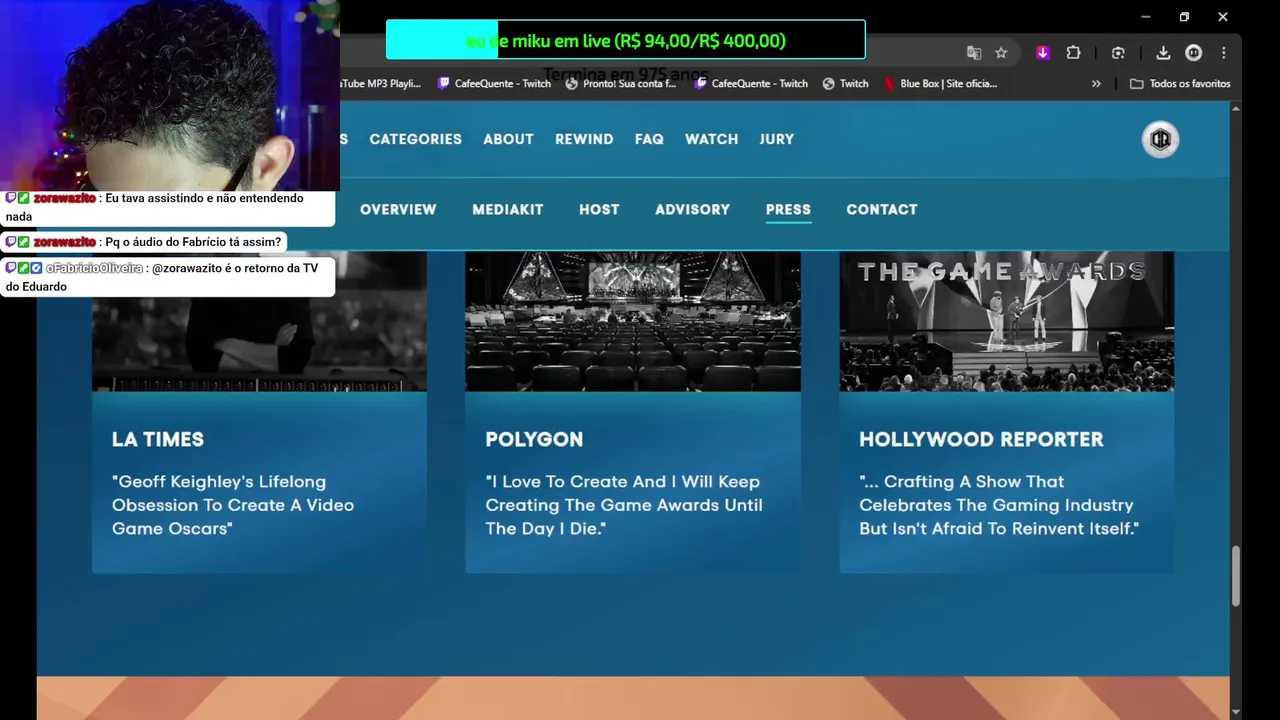
Task: Click the "Crafting A Show" quote
Action: (999, 505)
